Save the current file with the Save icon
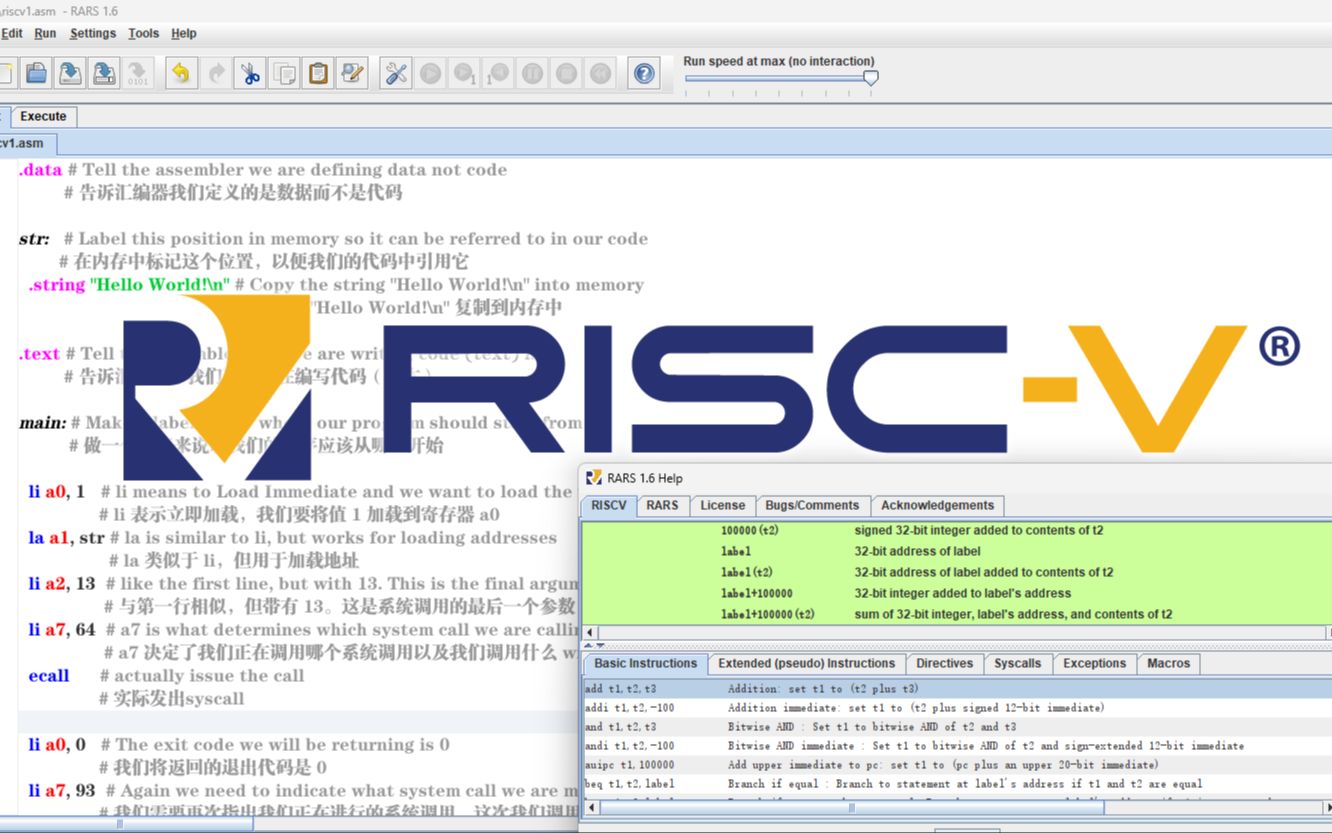This screenshot has height=833, width=1332. click(71, 73)
